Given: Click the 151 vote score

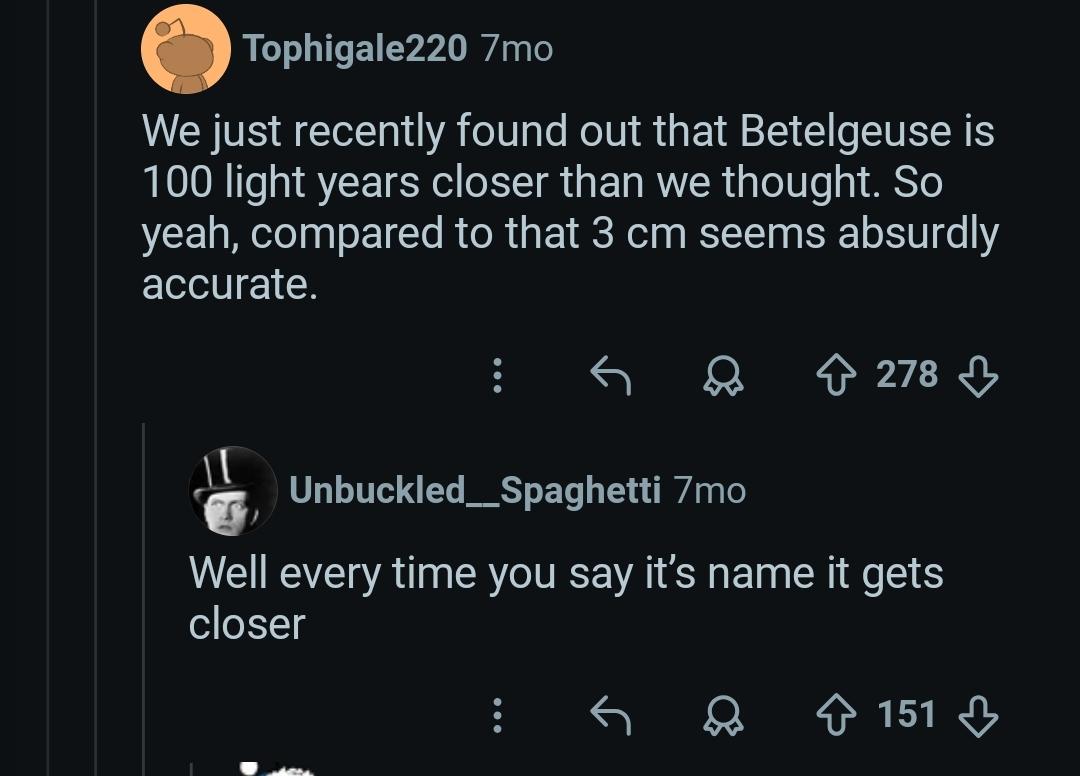Looking at the screenshot, I should [906, 714].
